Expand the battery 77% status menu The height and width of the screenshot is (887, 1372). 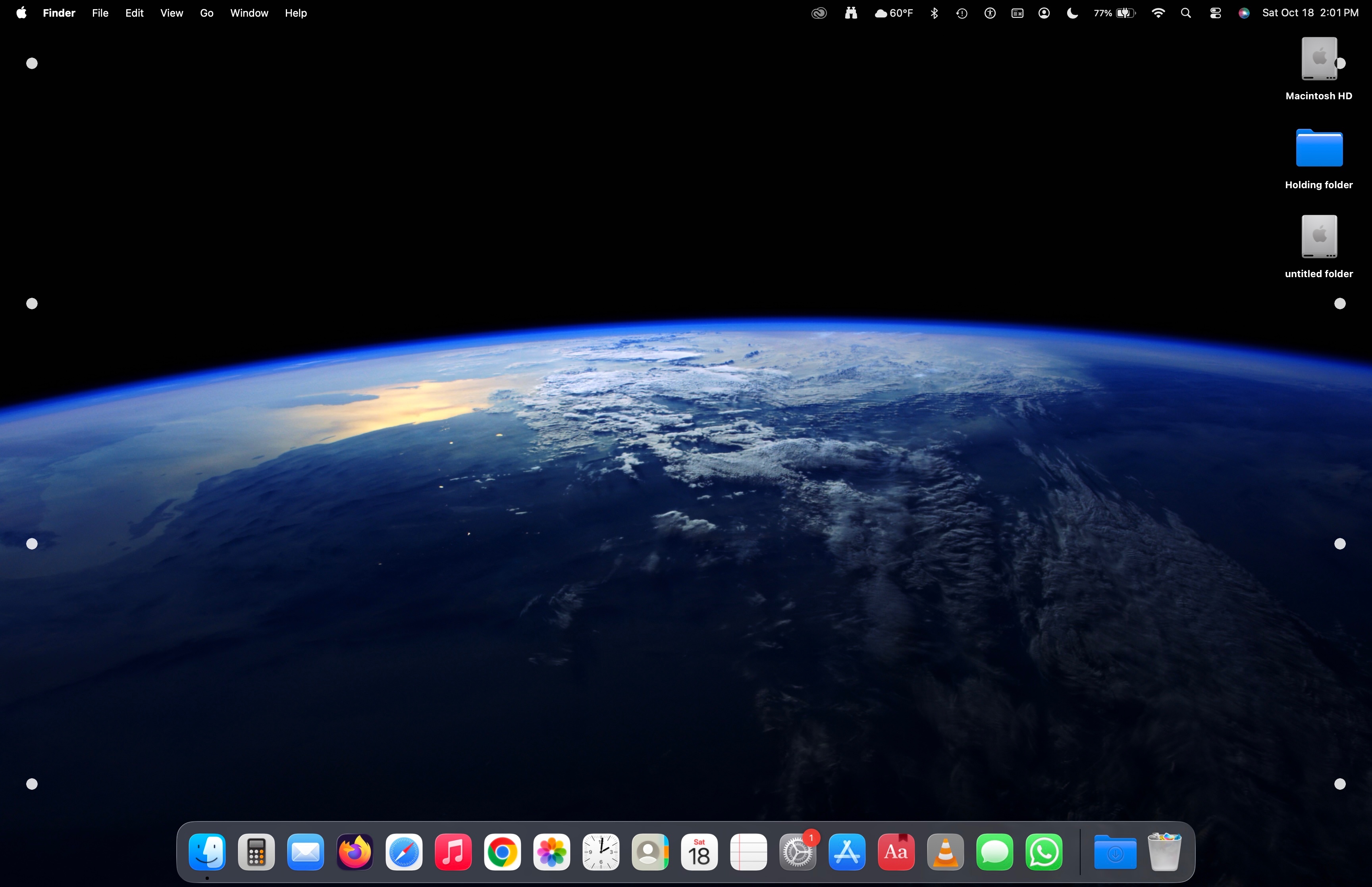(1115, 13)
